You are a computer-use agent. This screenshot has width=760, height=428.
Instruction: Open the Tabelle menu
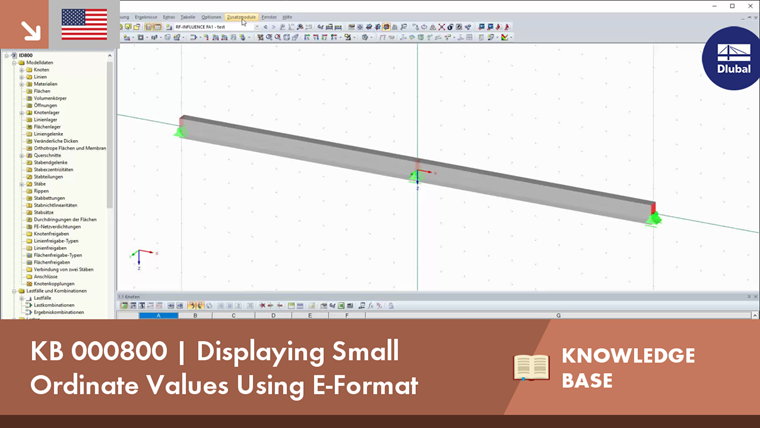(x=188, y=17)
